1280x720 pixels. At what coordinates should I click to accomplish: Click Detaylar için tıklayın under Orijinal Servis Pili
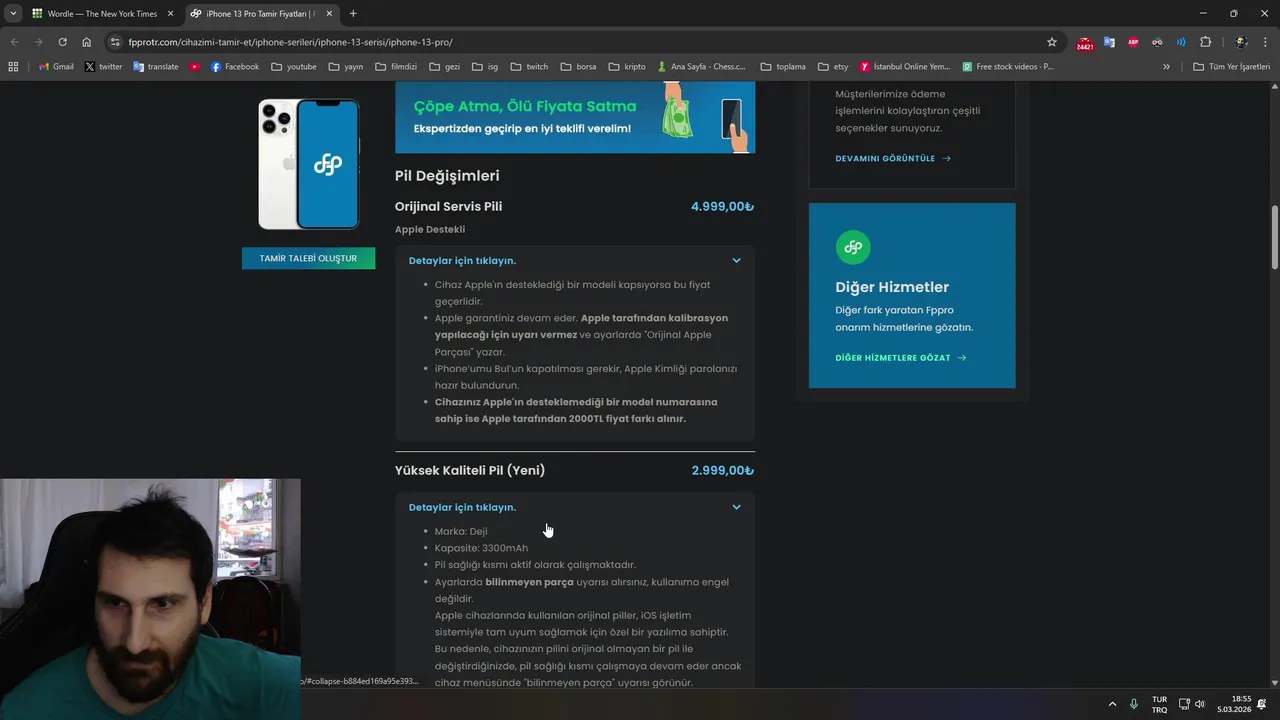pyautogui.click(x=462, y=261)
